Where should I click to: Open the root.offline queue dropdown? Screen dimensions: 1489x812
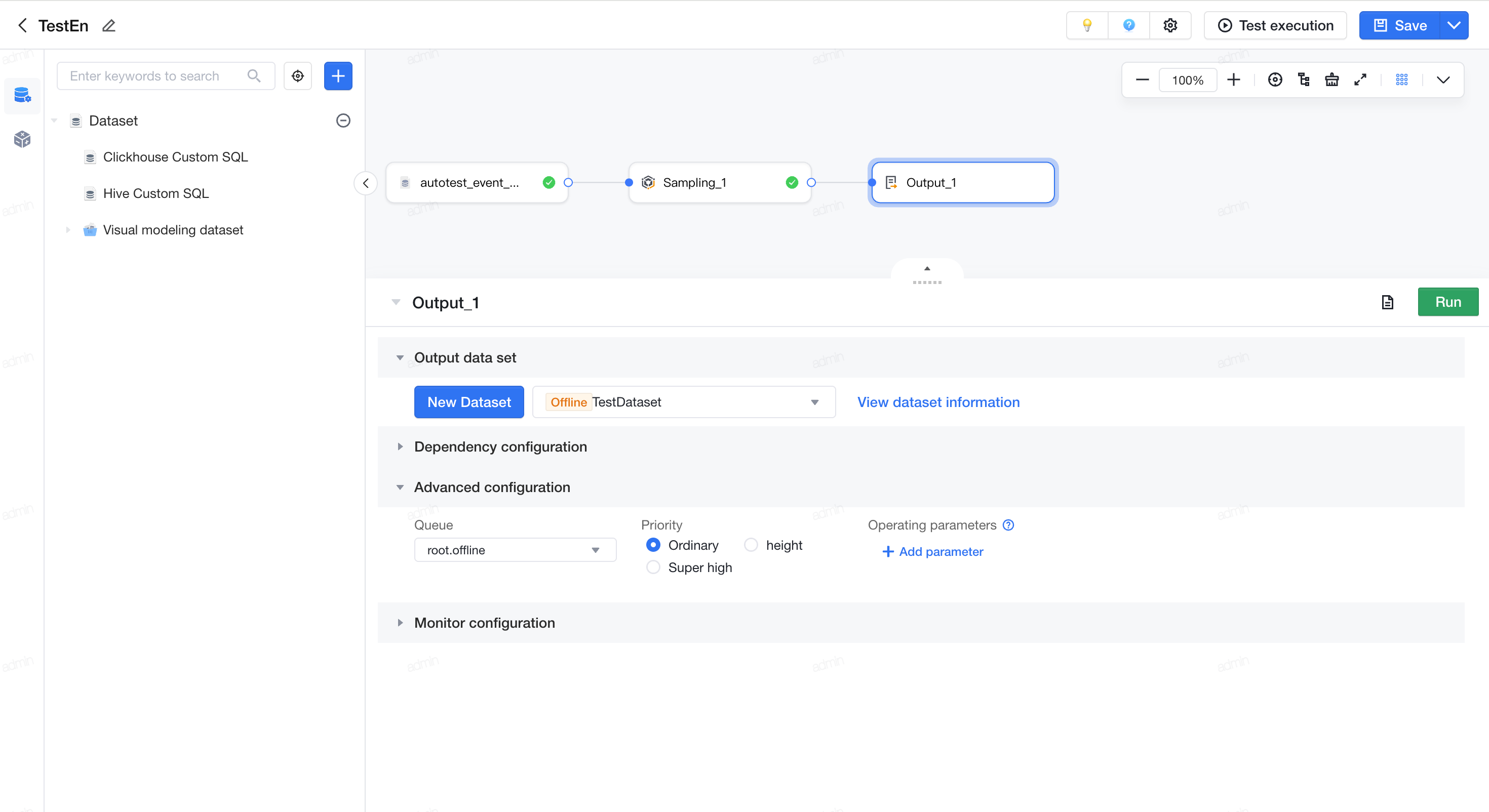(515, 550)
